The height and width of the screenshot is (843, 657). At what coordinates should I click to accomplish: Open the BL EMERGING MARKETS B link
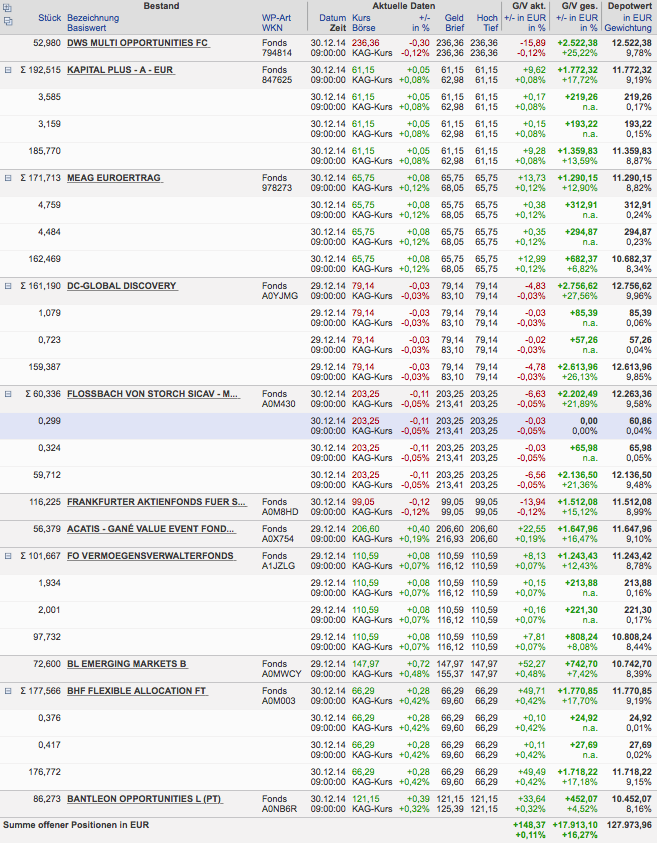(x=127, y=664)
